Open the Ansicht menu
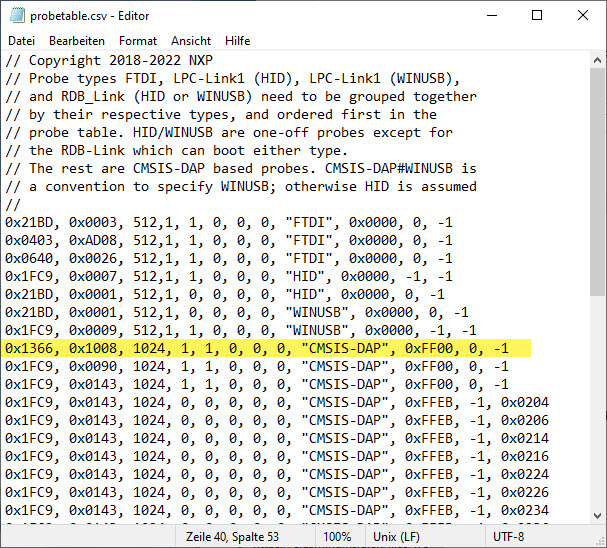Screen dimensions: 607x548 pyautogui.click(x=191, y=41)
